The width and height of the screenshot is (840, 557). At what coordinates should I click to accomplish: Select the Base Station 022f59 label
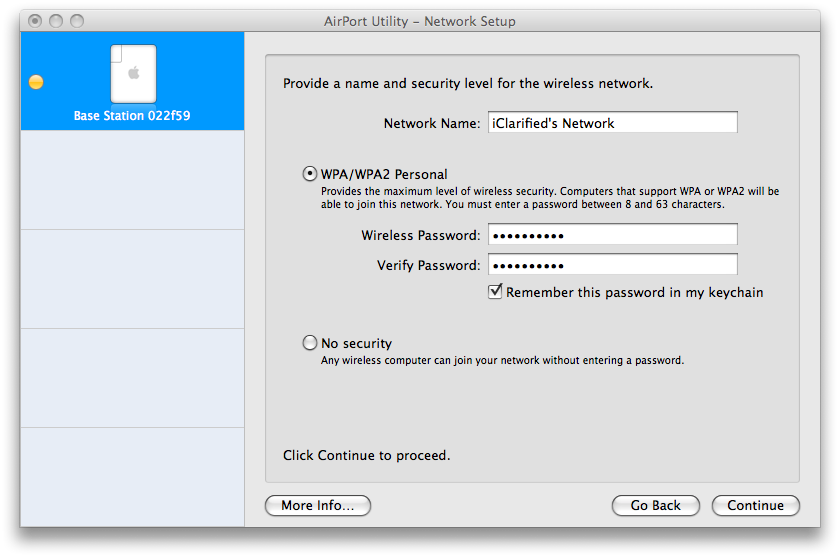point(132,116)
